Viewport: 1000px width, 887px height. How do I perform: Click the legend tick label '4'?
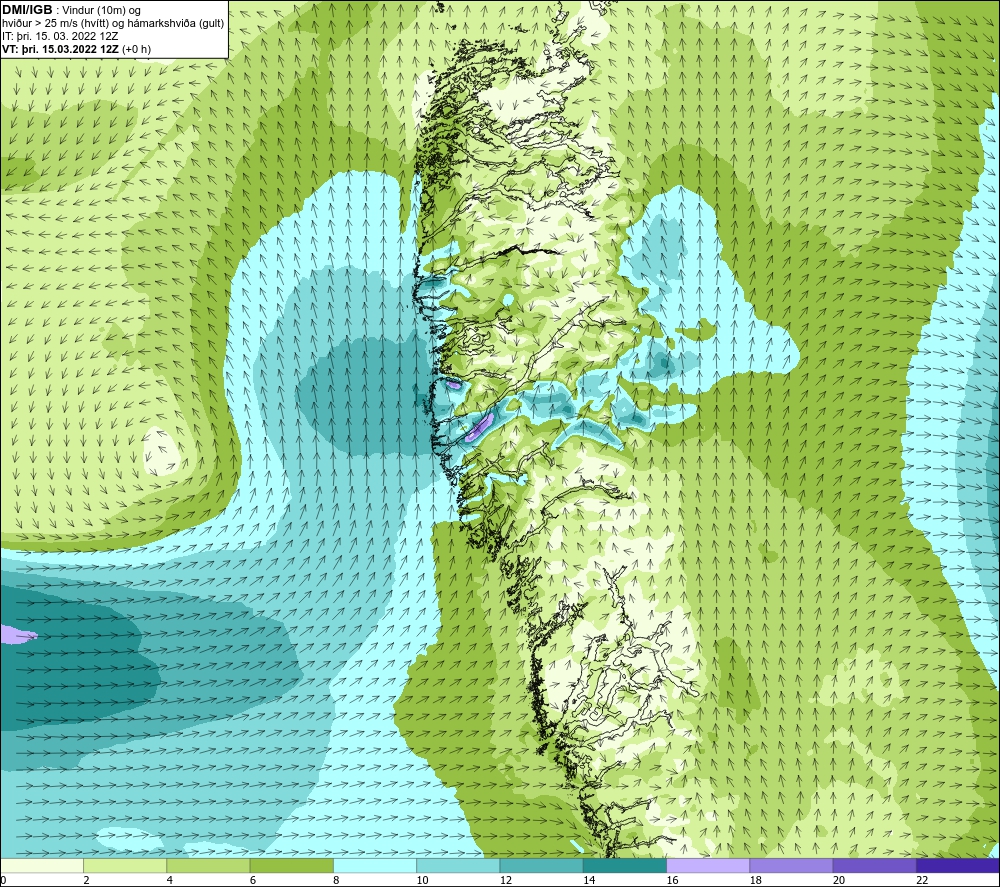170,881
